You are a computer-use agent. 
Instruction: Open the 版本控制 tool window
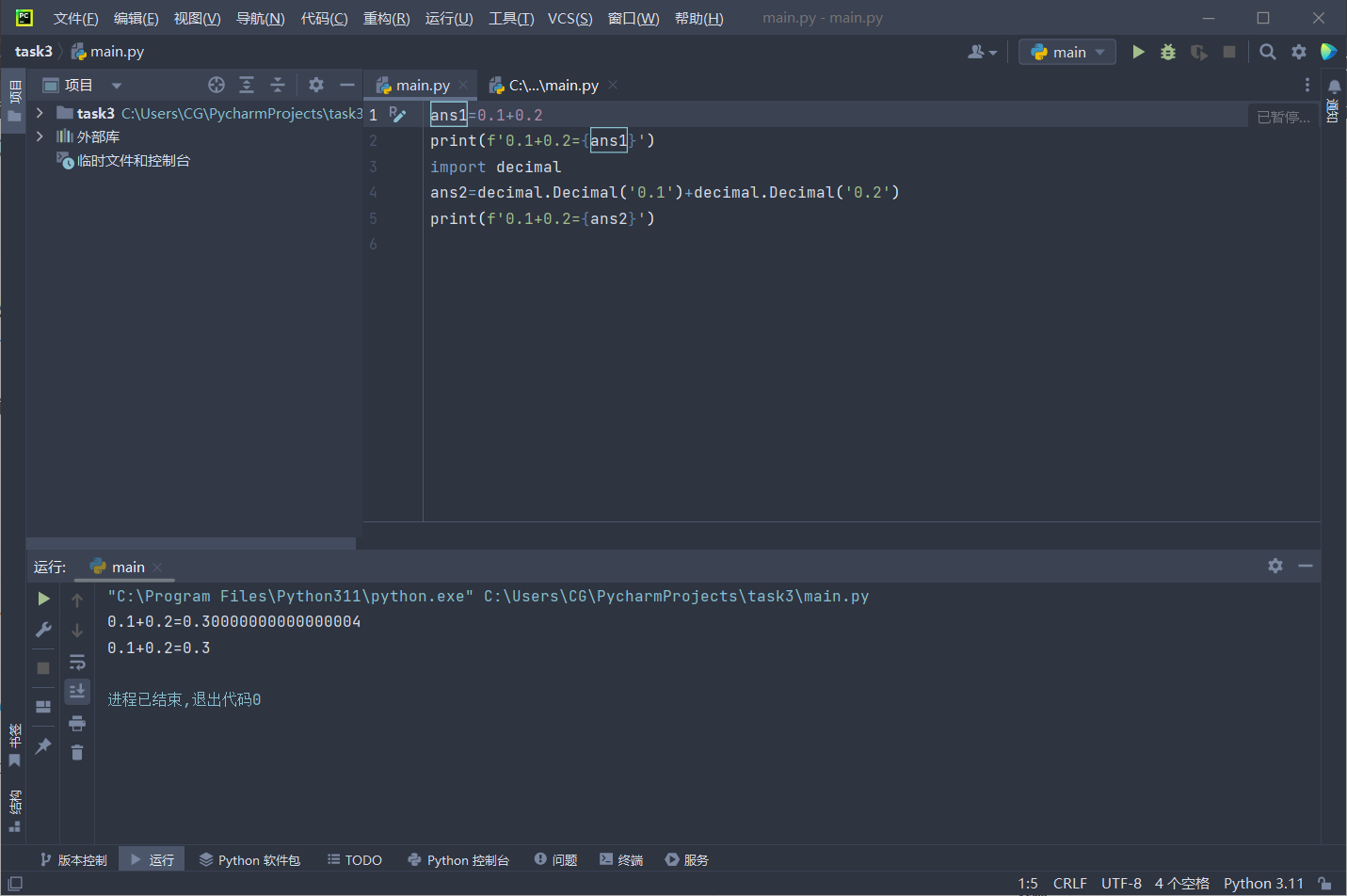pyautogui.click(x=73, y=859)
